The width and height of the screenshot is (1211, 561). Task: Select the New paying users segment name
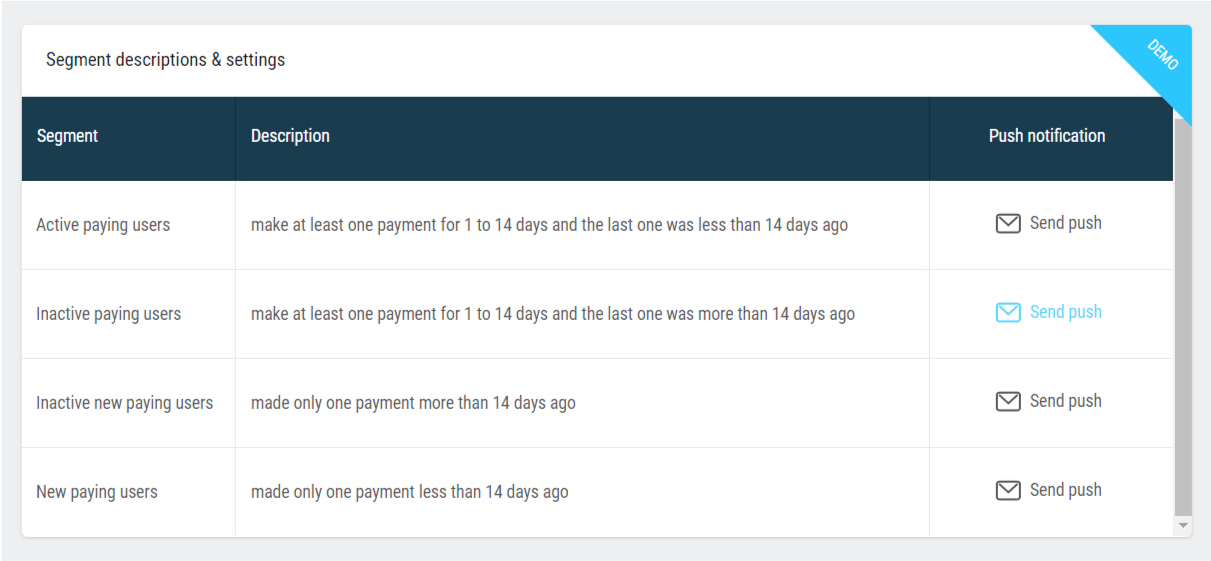(97, 493)
